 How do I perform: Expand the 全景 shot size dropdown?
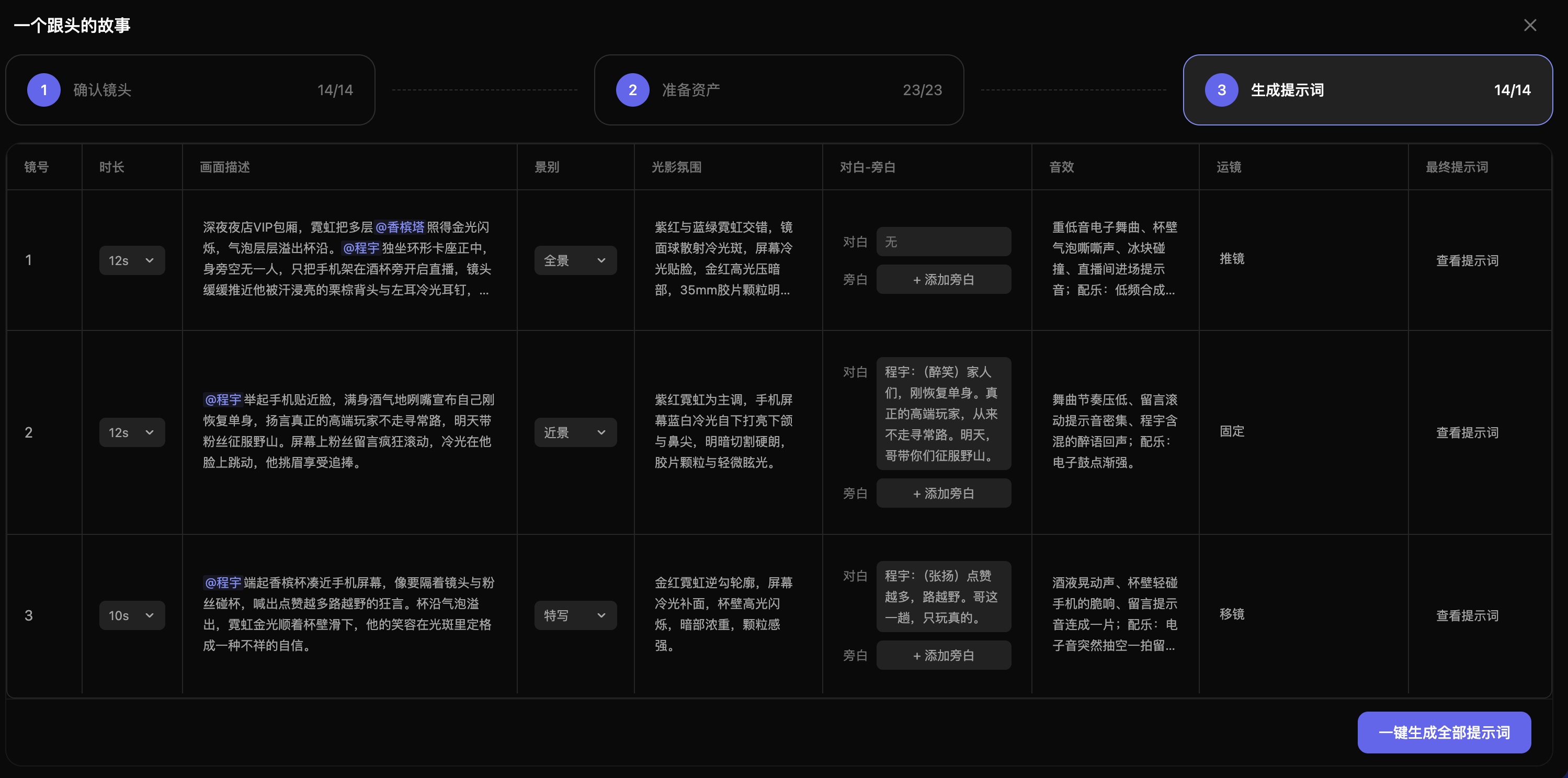tap(575, 260)
